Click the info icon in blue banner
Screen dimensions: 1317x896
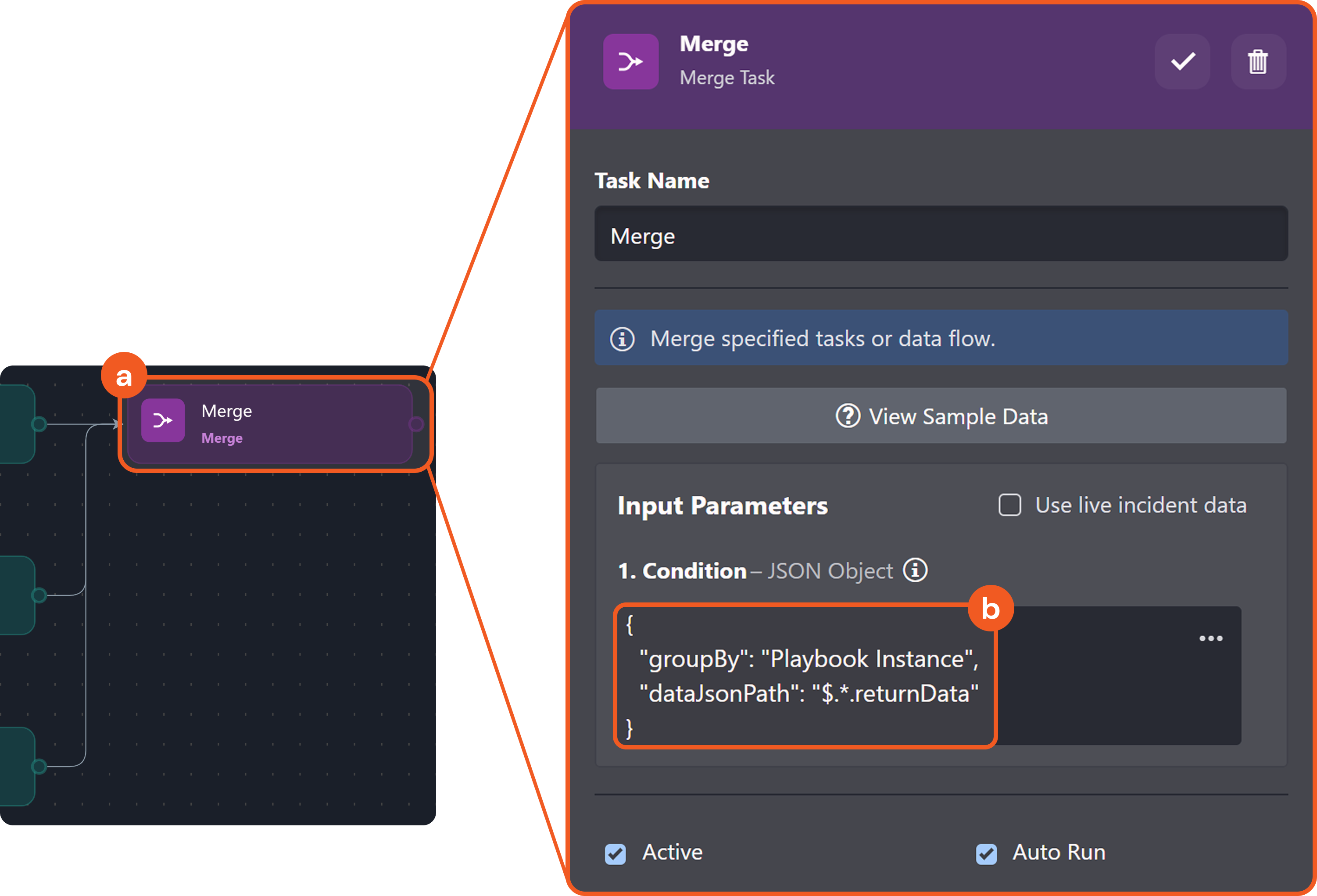pyautogui.click(x=622, y=339)
